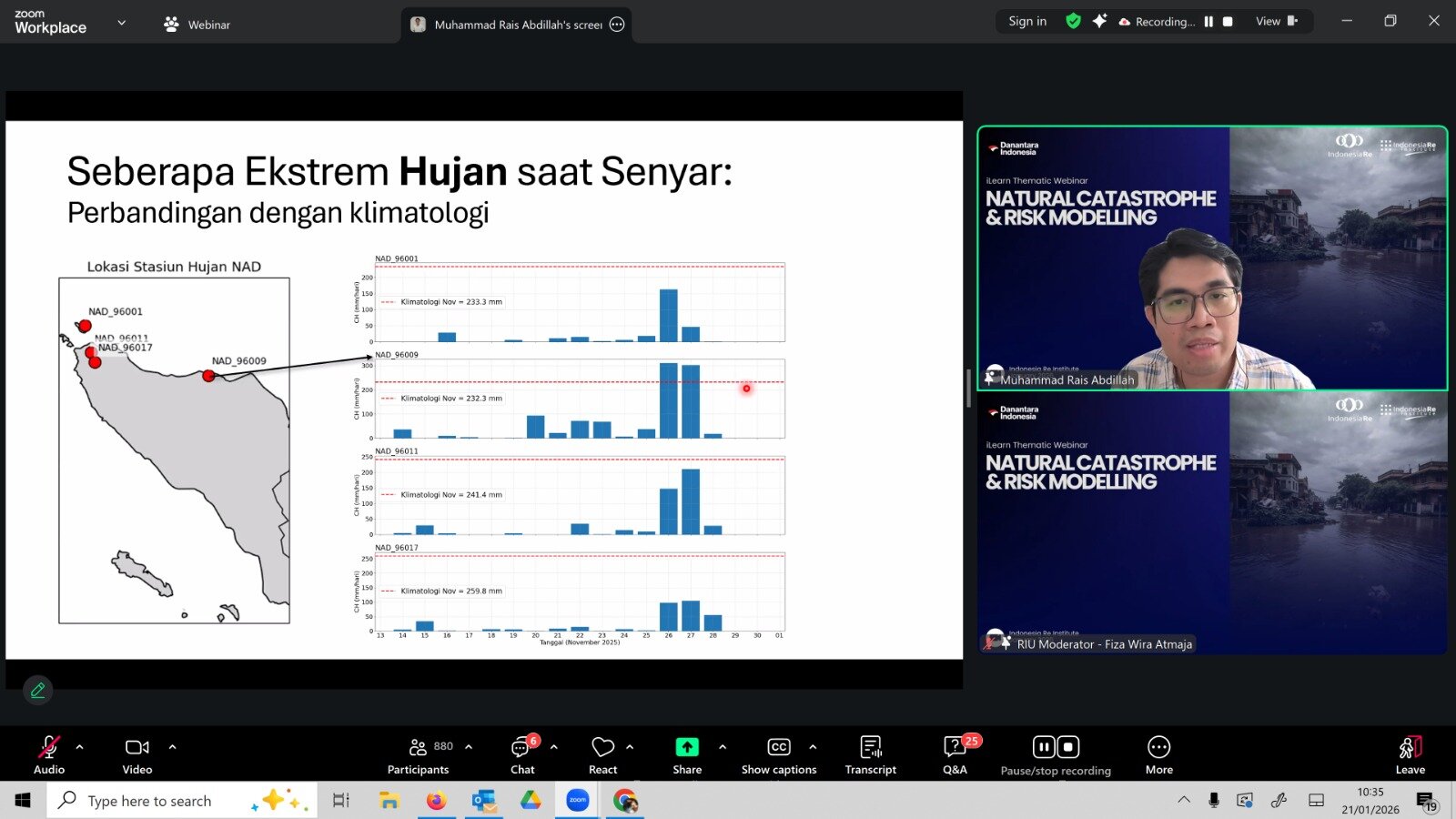The height and width of the screenshot is (819, 1456).
Task: Expand the Video options chevron
Action: [173, 747]
